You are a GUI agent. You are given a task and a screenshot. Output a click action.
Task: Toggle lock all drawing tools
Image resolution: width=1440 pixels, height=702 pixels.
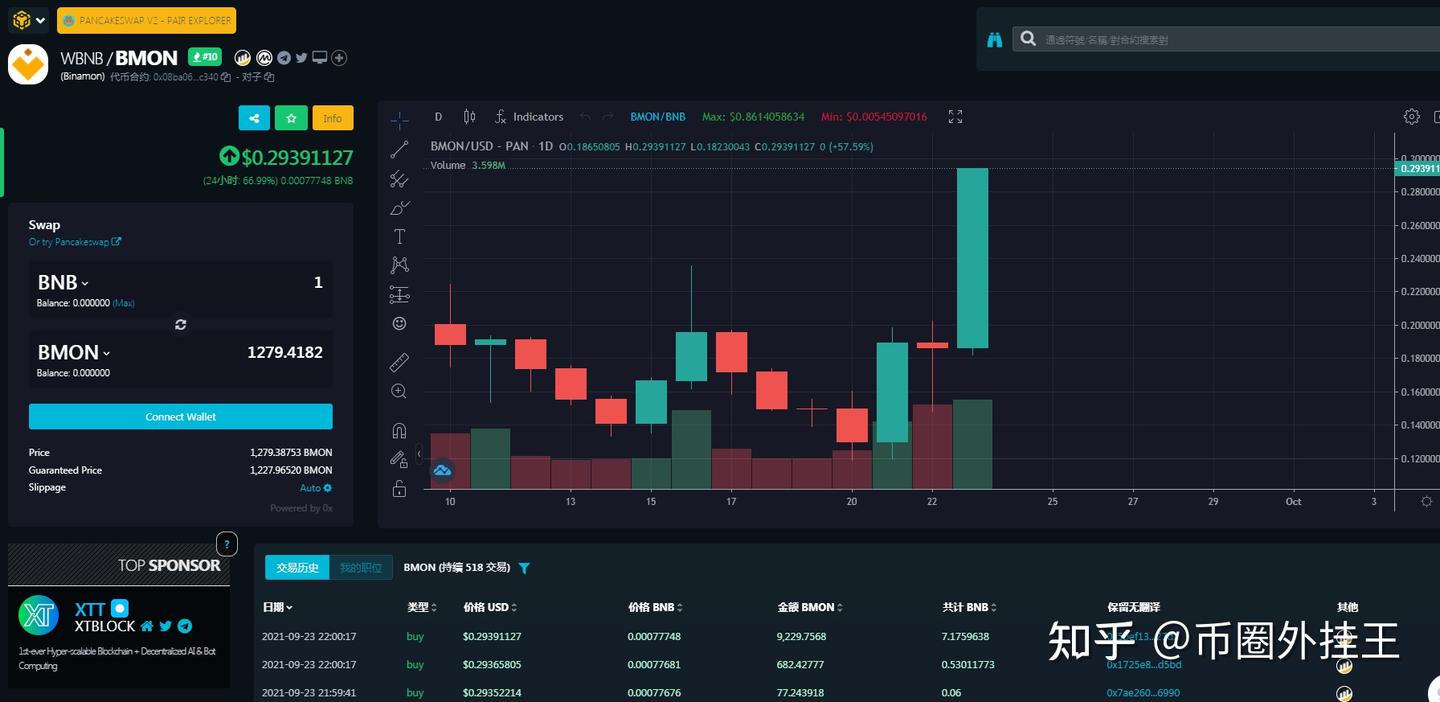[399, 488]
